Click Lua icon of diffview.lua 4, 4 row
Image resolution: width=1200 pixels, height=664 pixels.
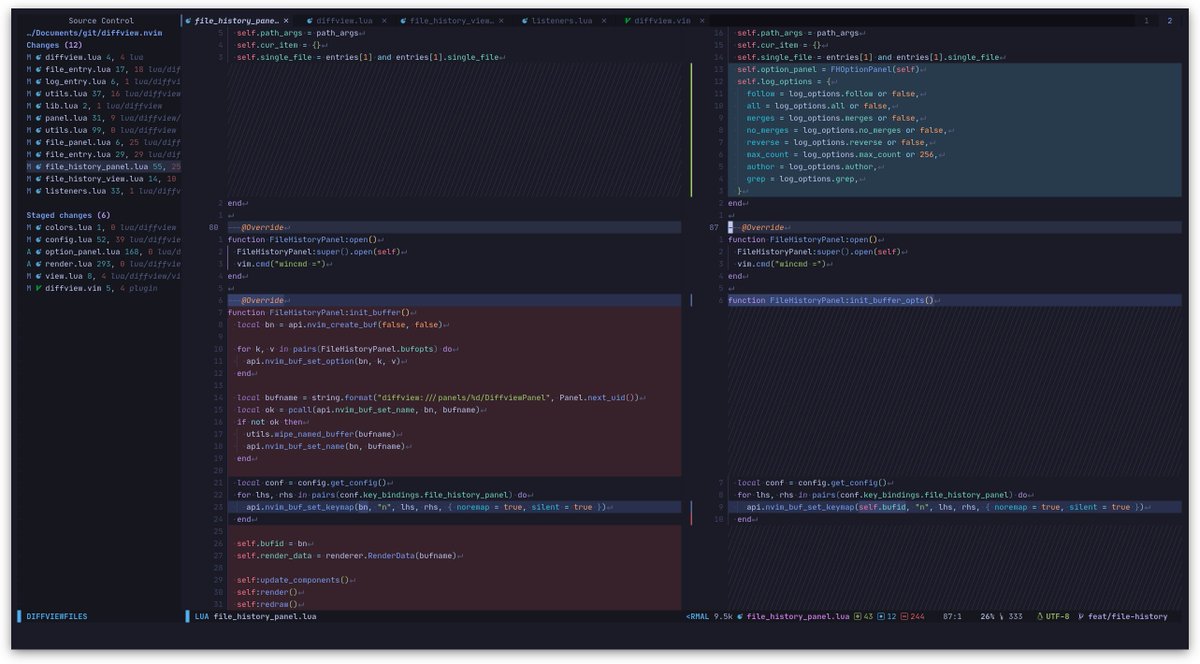tap(39, 57)
